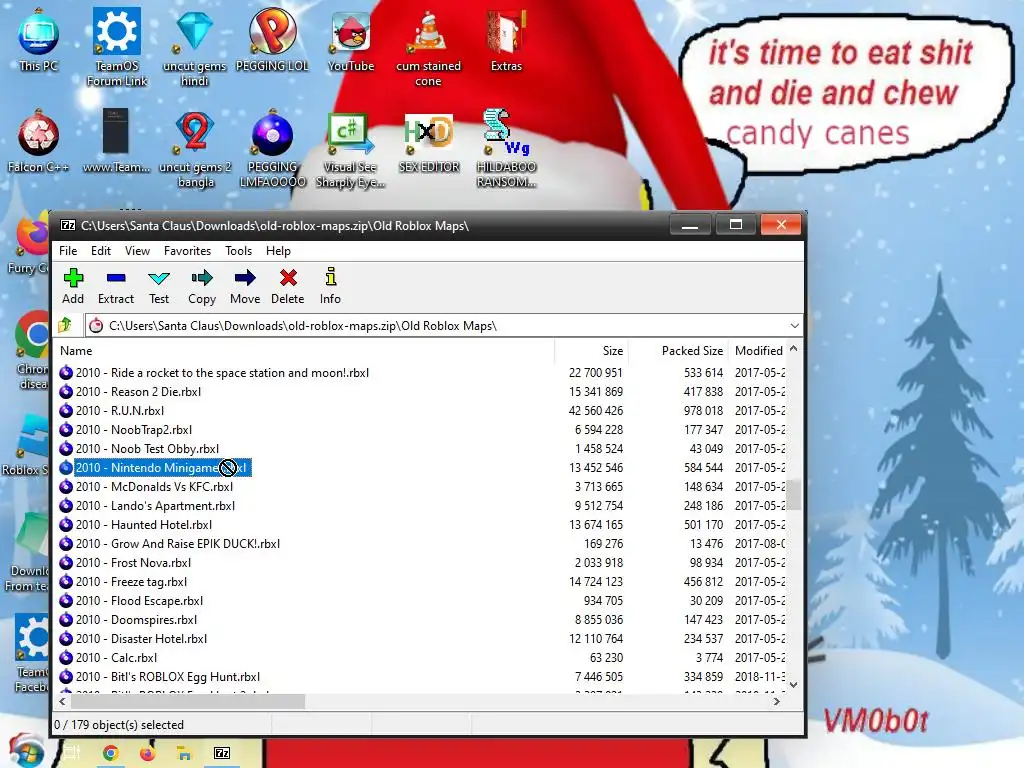This screenshot has width=1024, height=768.
Task: Select 2010 - Lando's Apartment.rbxl
Action: point(147,505)
